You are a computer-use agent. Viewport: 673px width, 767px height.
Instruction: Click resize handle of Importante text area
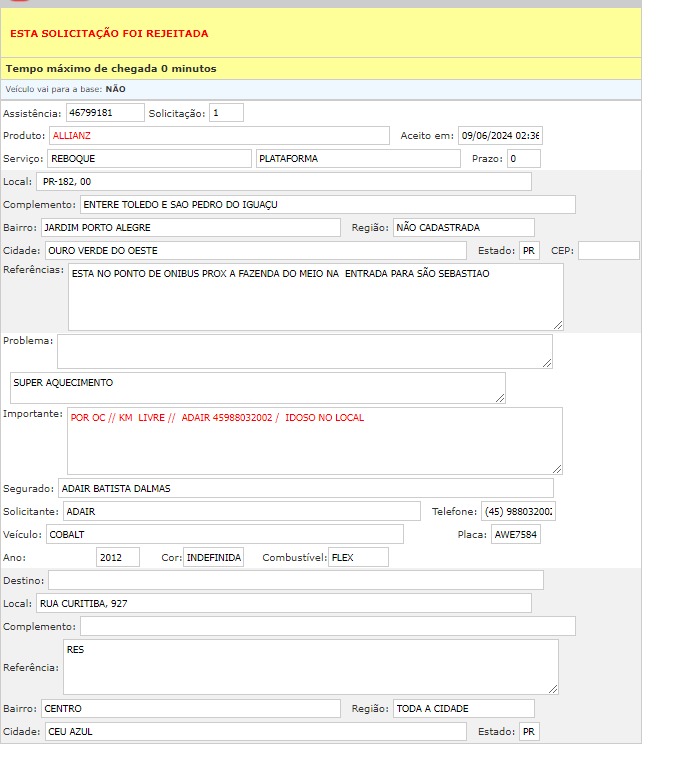click(x=556, y=468)
